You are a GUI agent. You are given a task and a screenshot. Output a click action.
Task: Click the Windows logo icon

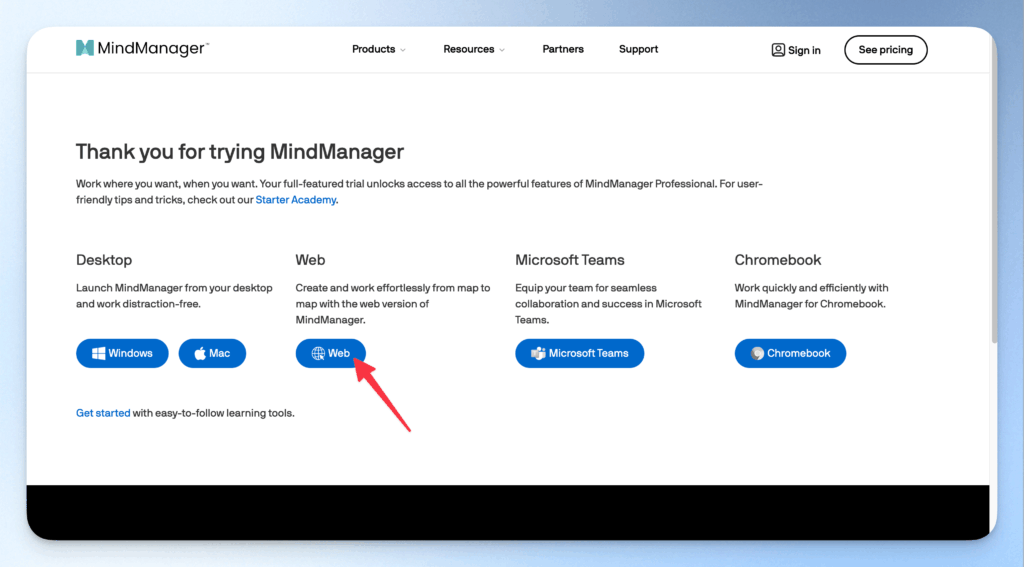coord(99,353)
